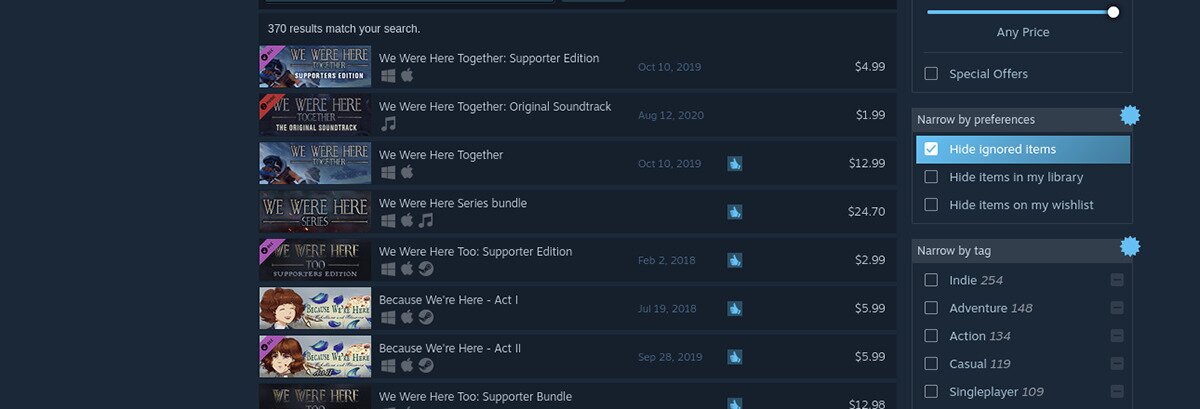Tick the Adventure tag checkbox
Viewport: 1200px width, 409px height.
pyautogui.click(x=931, y=308)
